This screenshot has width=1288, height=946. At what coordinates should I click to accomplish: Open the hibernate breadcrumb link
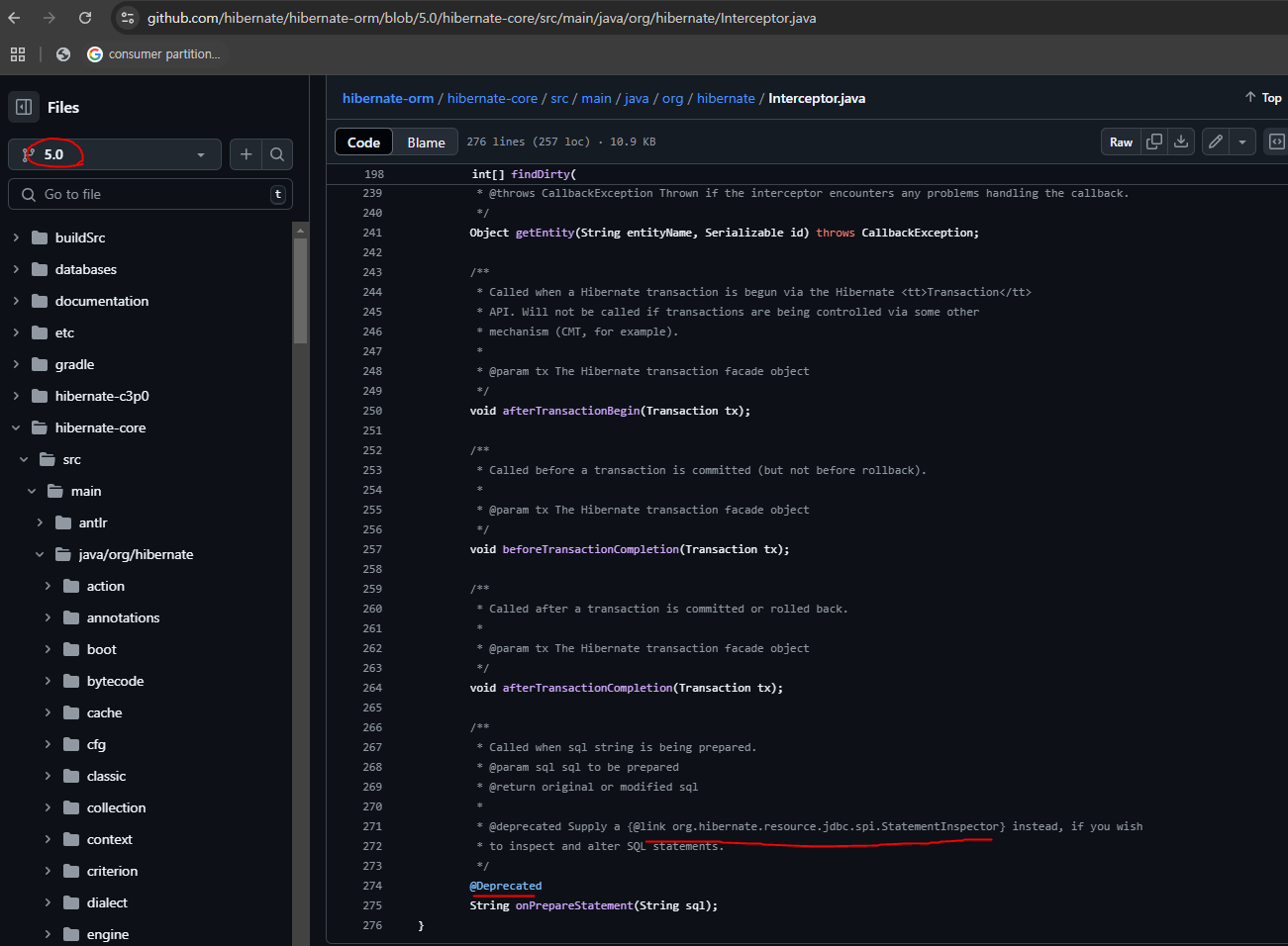coord(726,98)
